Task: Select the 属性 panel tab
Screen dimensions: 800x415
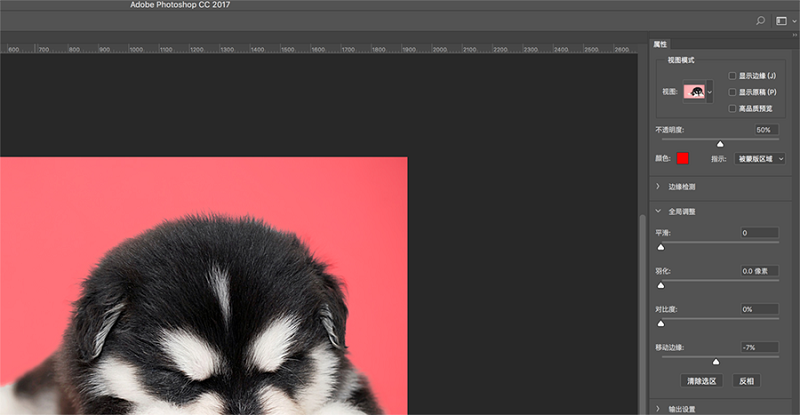Action: pyautogui.click(x=661, y=44)
